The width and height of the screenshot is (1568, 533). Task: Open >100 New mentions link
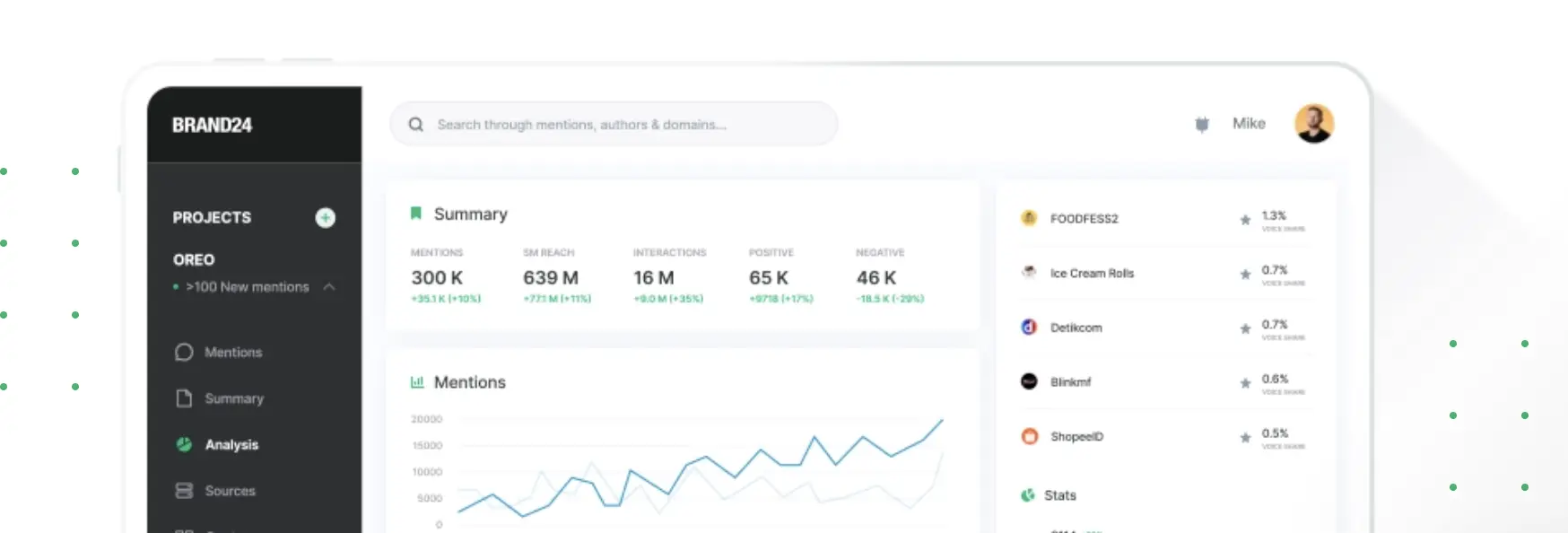click(248, 287)
